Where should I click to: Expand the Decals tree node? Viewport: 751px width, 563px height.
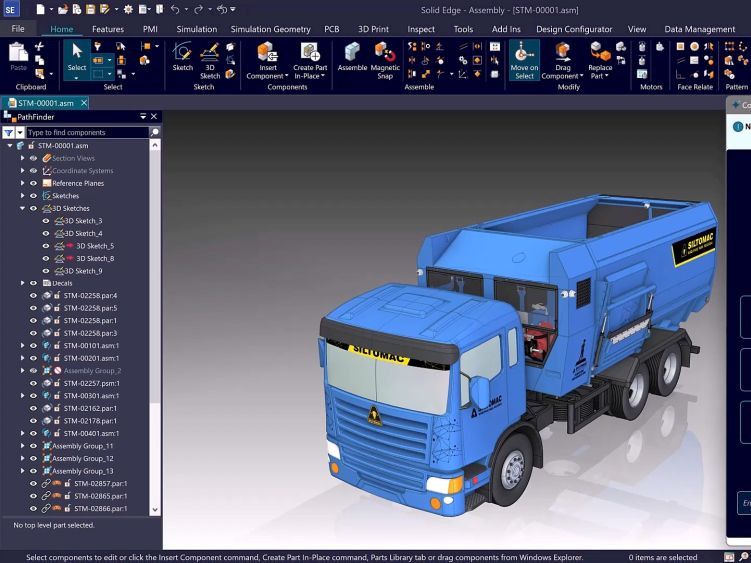(23, 283)
